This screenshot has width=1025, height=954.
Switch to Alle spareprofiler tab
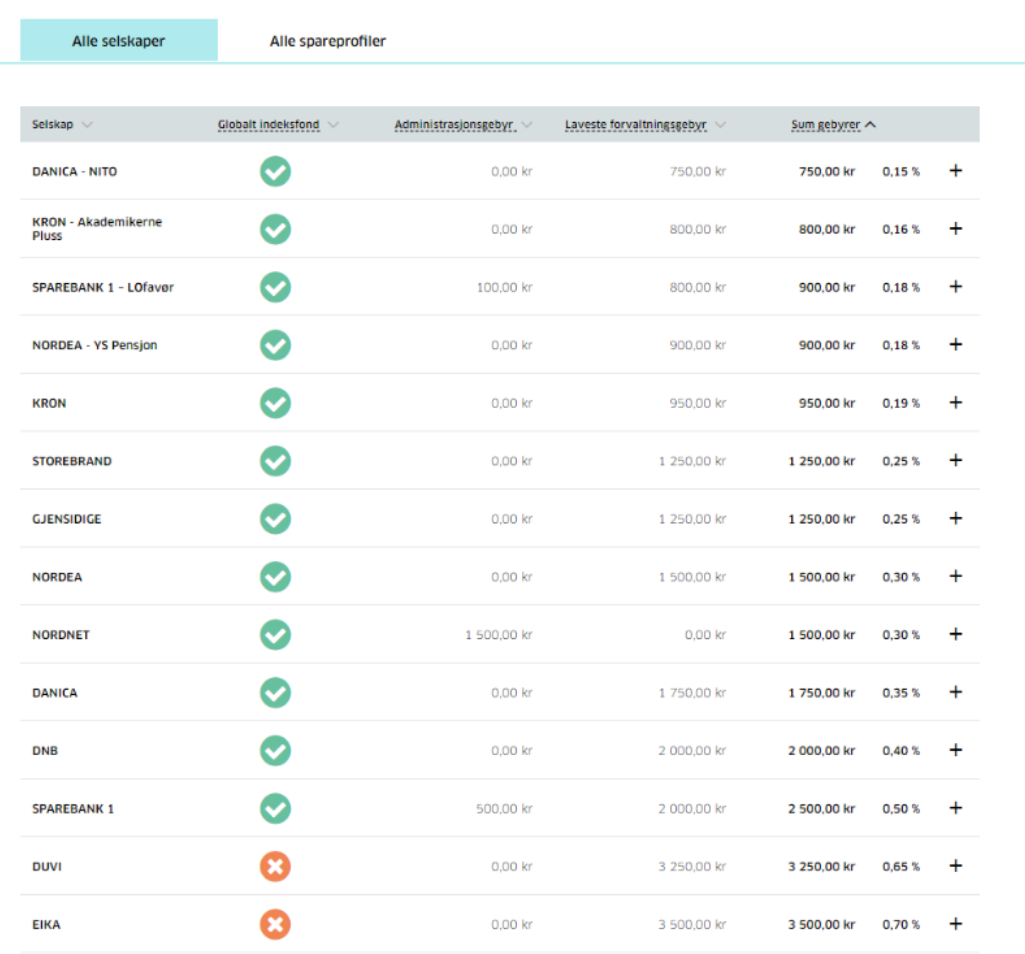pyautogui.click(x=328, y=41)
